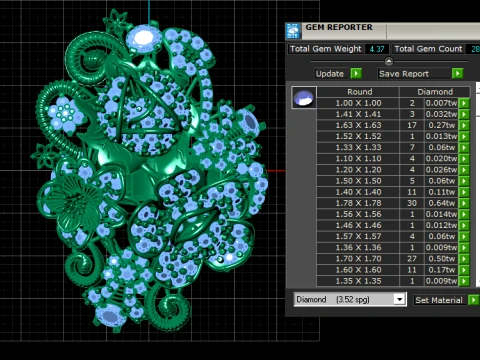Click the 0.17tw weight cell
The image size is (480, 360).
click(x=441, y=270)
